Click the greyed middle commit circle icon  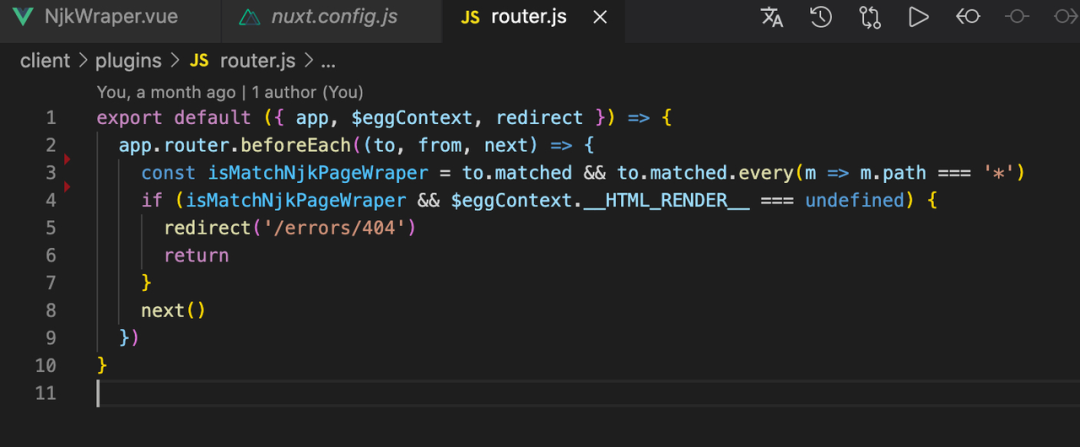tap(1017, 17)
